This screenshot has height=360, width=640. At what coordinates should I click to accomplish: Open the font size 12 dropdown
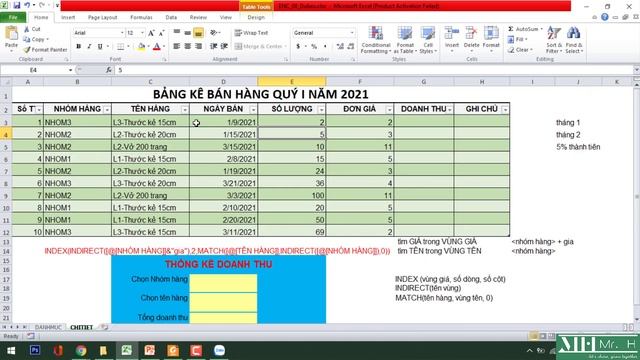(142, 33)
